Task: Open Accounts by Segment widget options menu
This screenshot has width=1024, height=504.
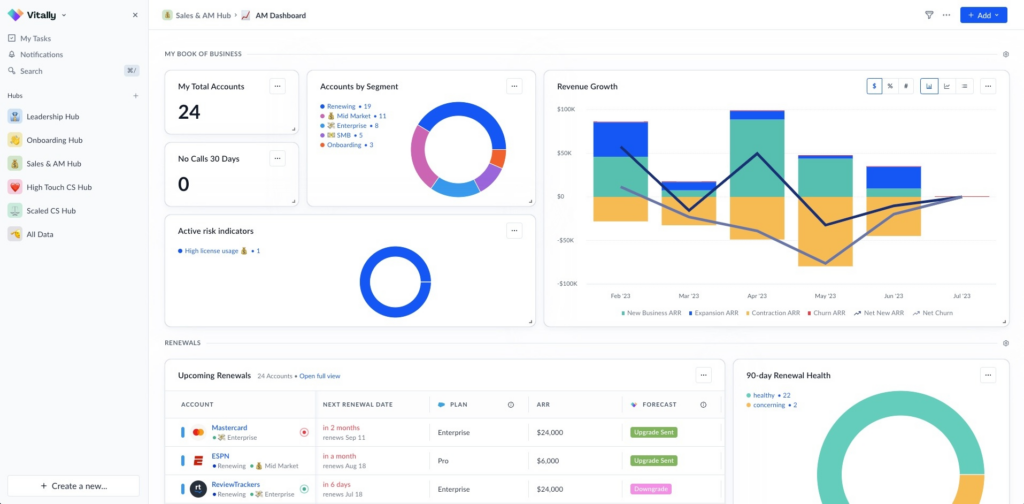Action: (x=514, y=86)
